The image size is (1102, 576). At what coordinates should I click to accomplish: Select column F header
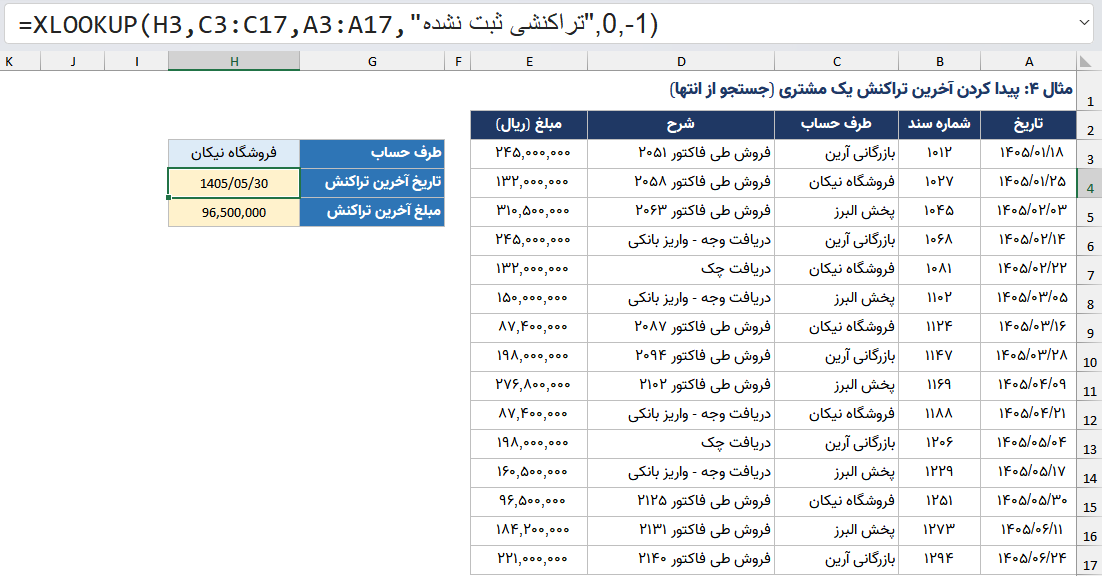[458, 61]
